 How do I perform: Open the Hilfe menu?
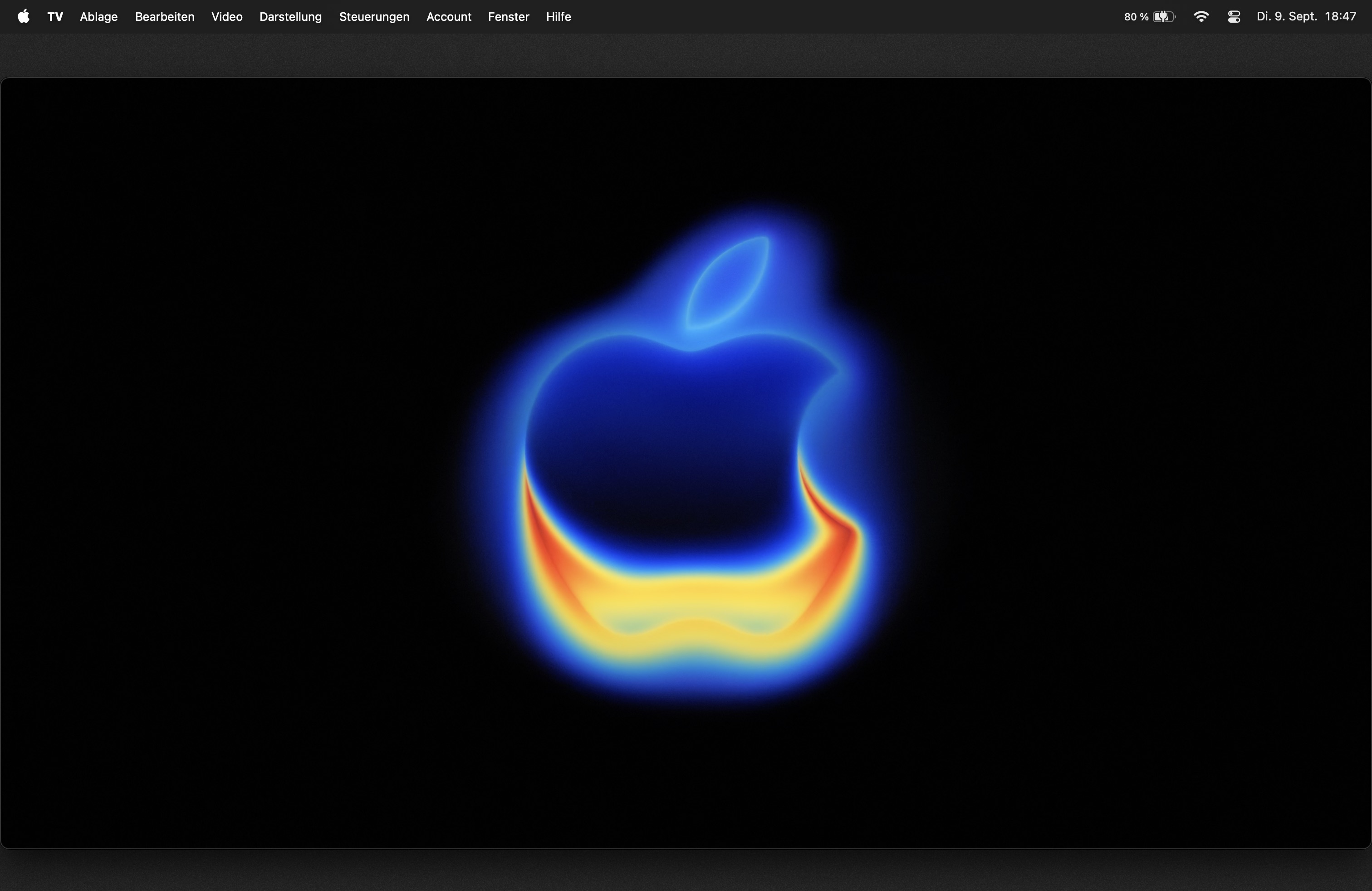(x=559, y=17)
